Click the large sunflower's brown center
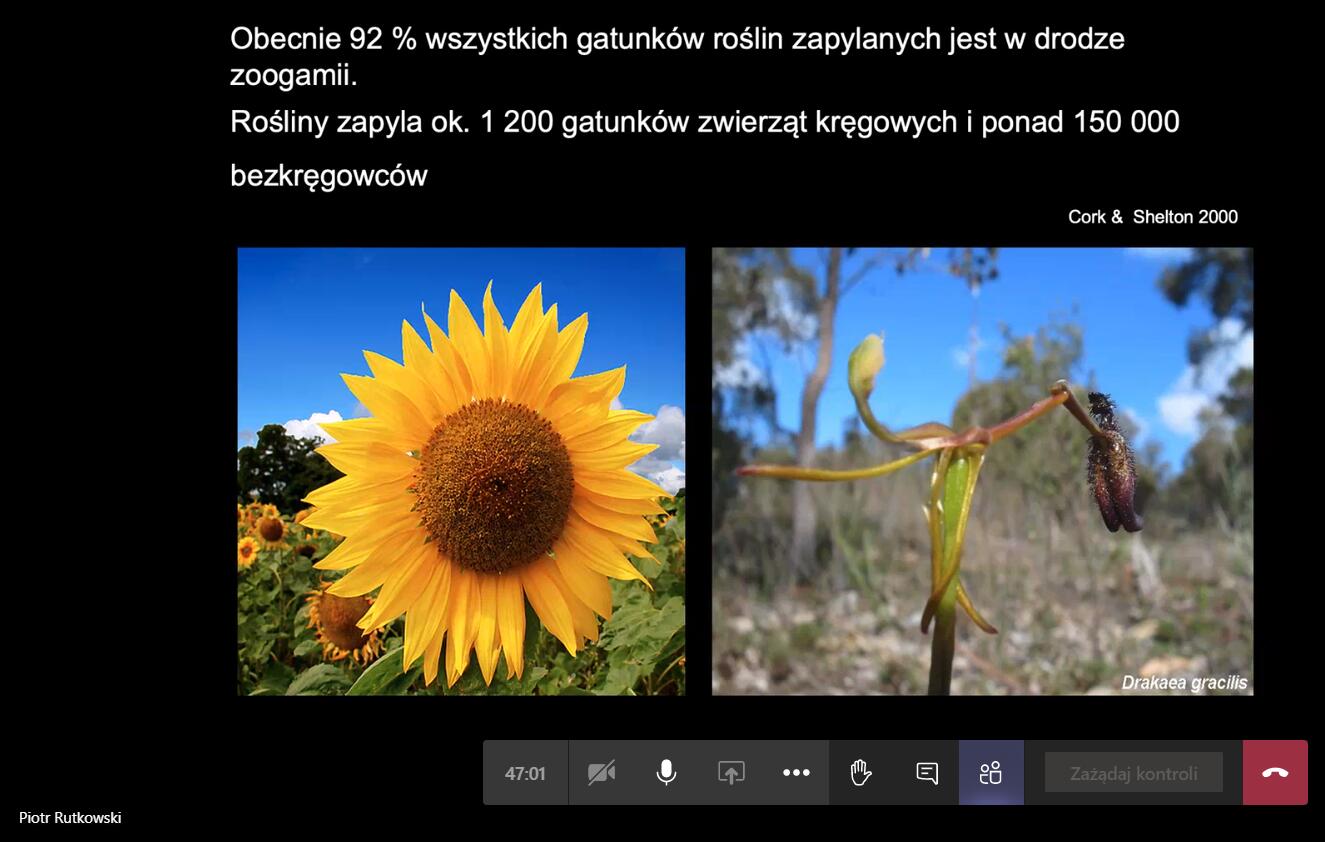The height and width of the screenshot is (842, 1325). [494, 485]
